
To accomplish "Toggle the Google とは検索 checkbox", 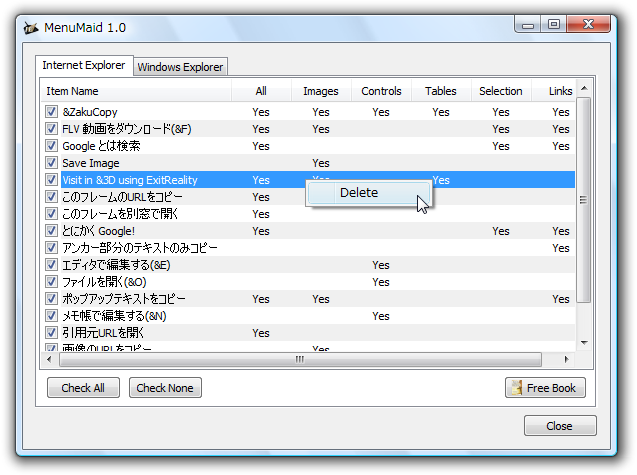I will tap(51, 146).
